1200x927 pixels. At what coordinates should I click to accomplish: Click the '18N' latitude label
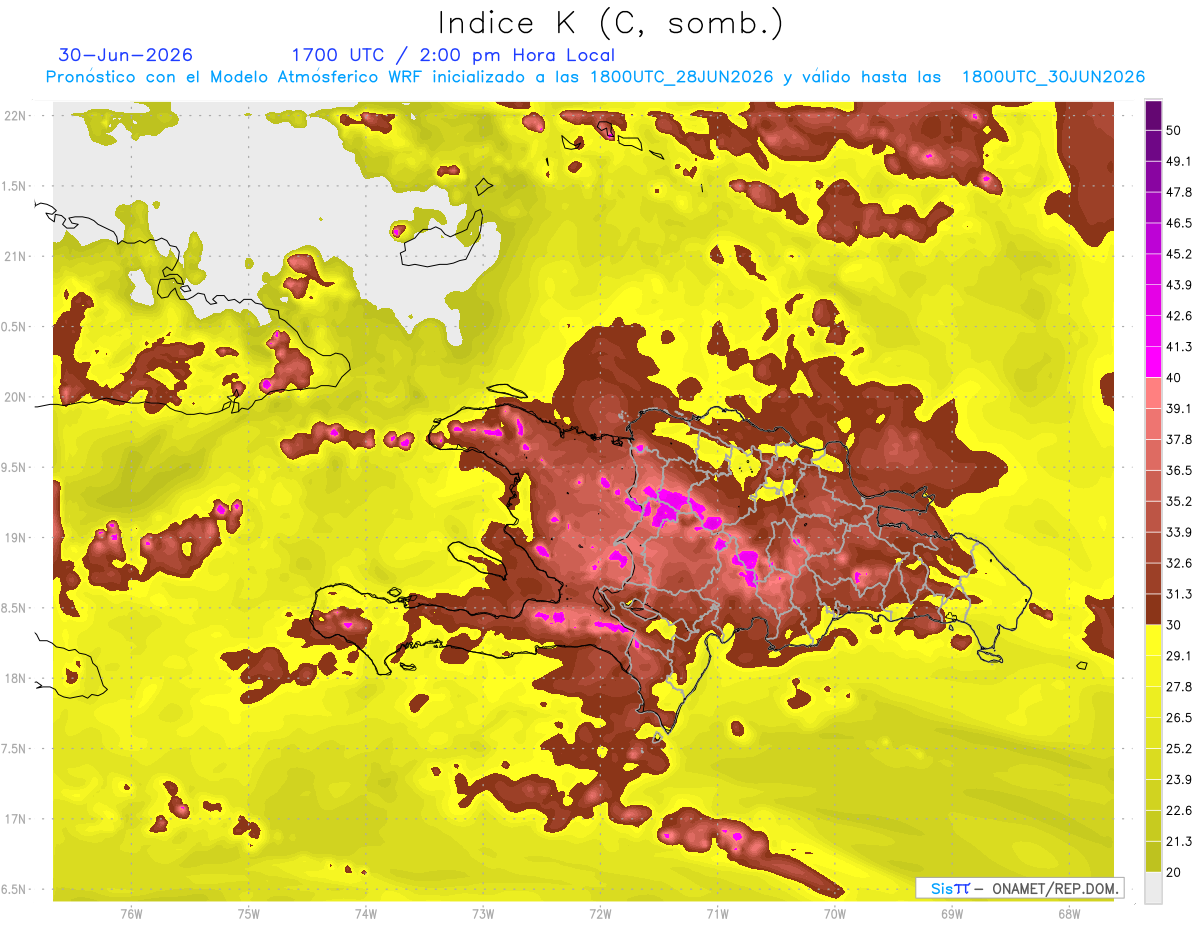[x=17, y=679]
